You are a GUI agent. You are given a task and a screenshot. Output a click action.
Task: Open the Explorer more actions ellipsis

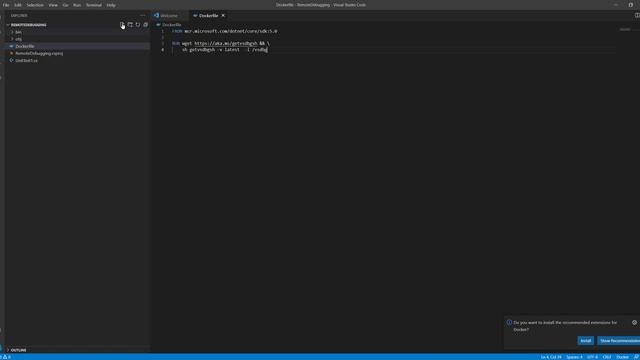142,16
